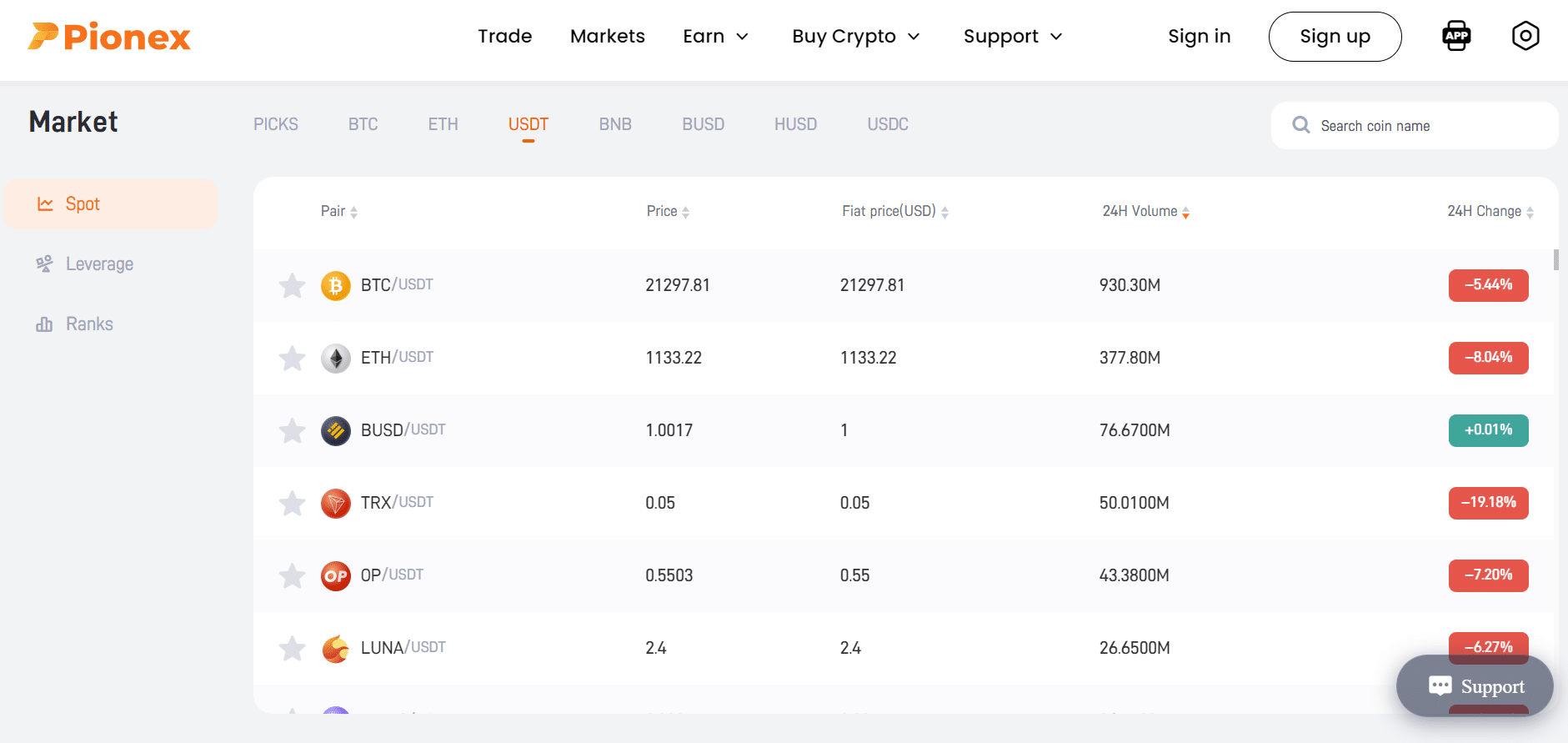
Task: Click the Ethereum coin icon
Action: [x=336, y=359]
